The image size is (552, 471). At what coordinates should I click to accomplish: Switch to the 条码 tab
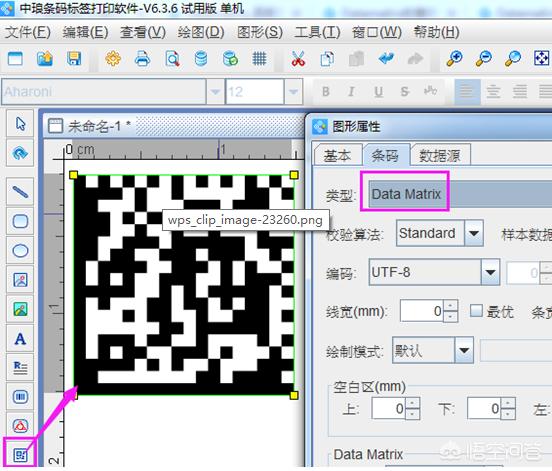[x=385, y=155]
